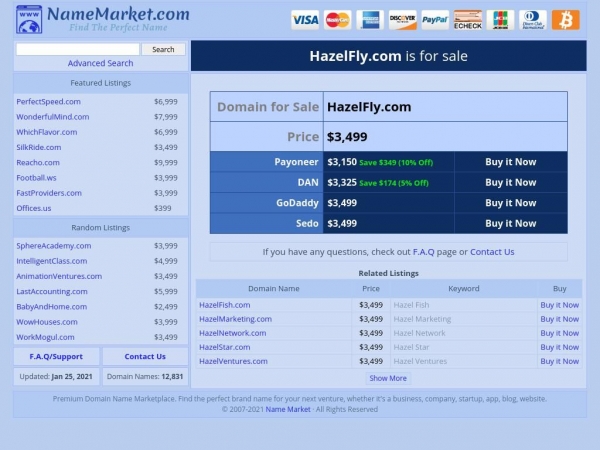
Task: Click the 'Save $174 (5% Off)' text
Action: [394, 183]
